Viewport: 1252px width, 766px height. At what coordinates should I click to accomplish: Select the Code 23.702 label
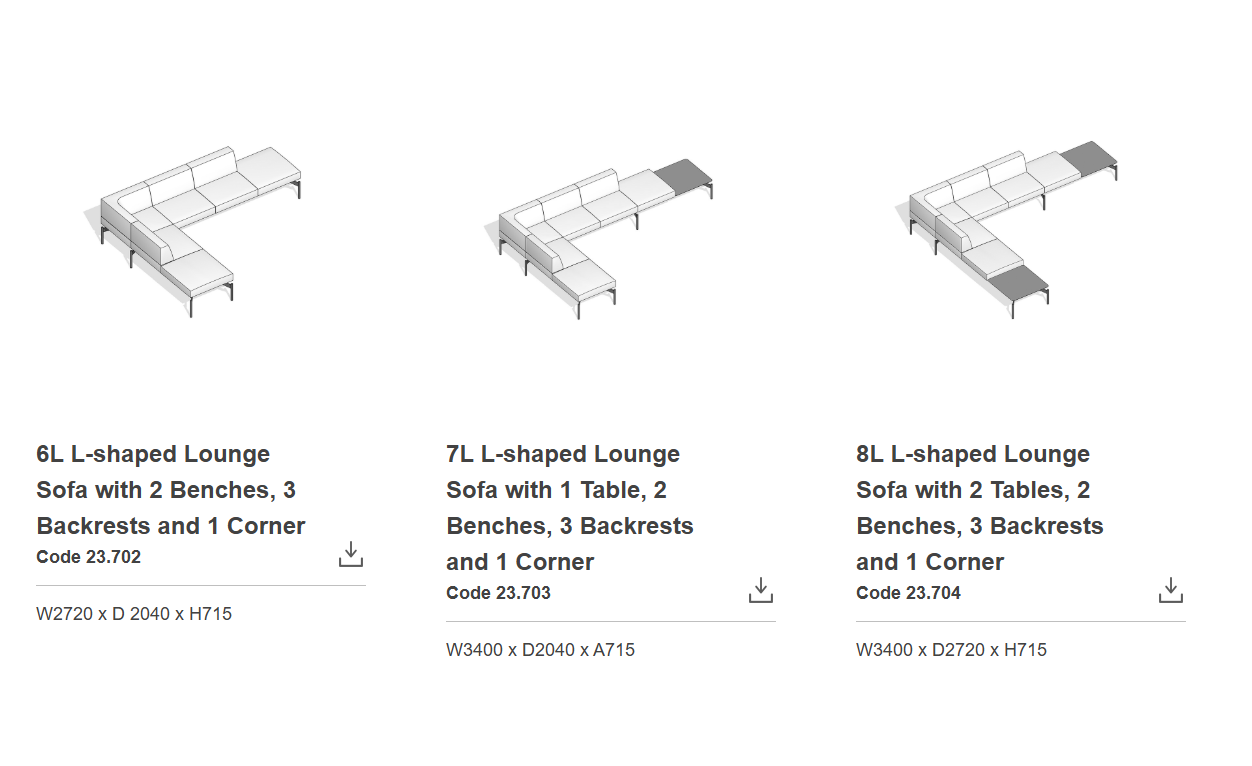(89, 557)
